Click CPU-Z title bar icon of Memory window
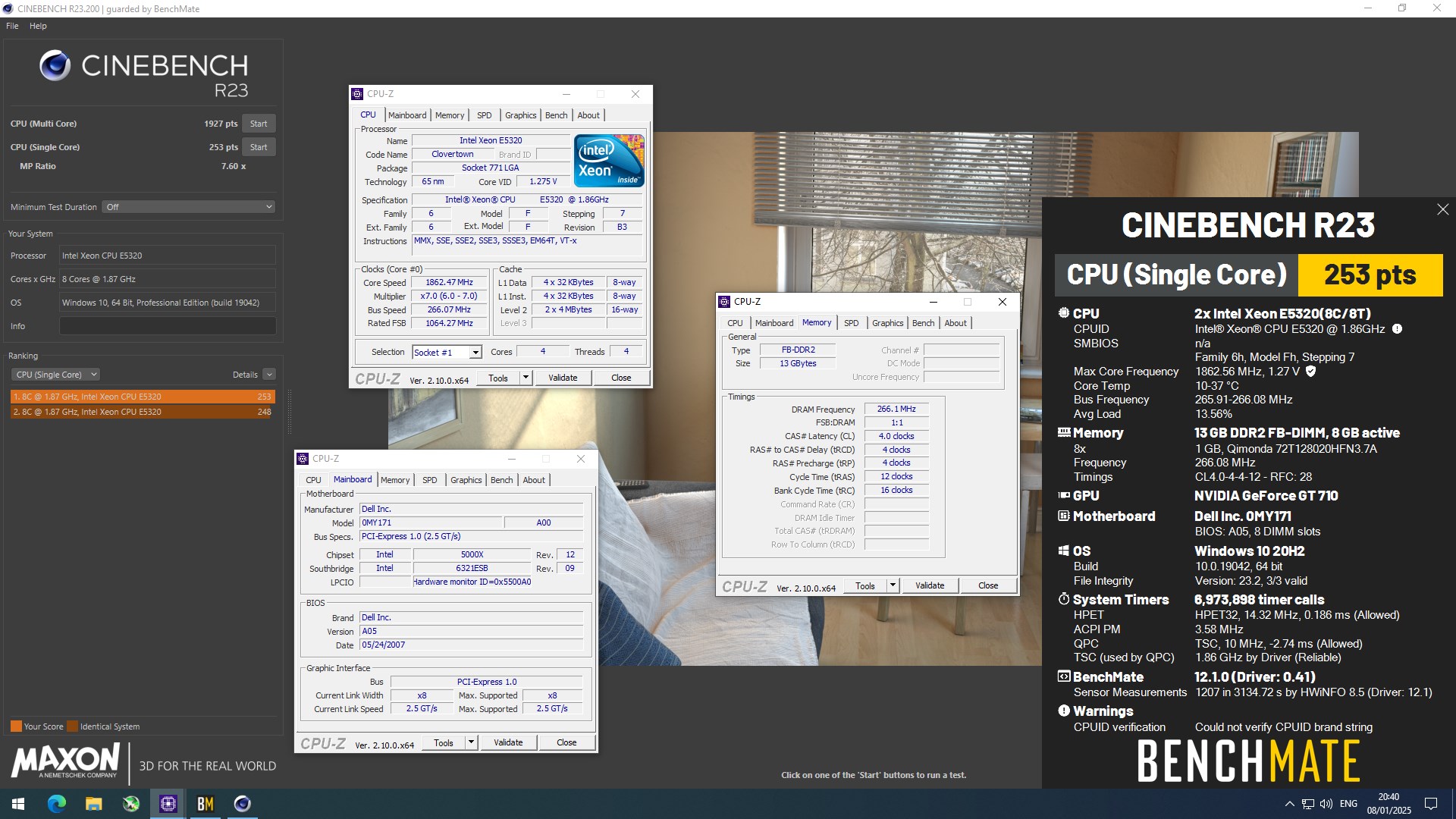The height and width of the screenshot is (819, 1456). 724,302
